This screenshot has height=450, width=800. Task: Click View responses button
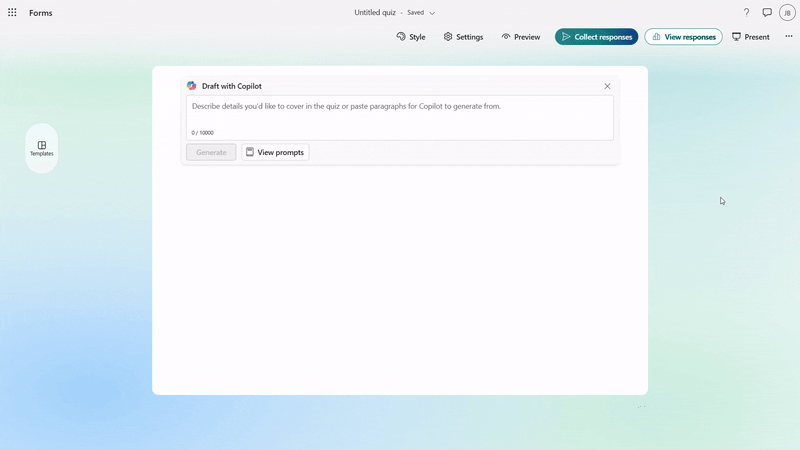[x=683, y=37]
